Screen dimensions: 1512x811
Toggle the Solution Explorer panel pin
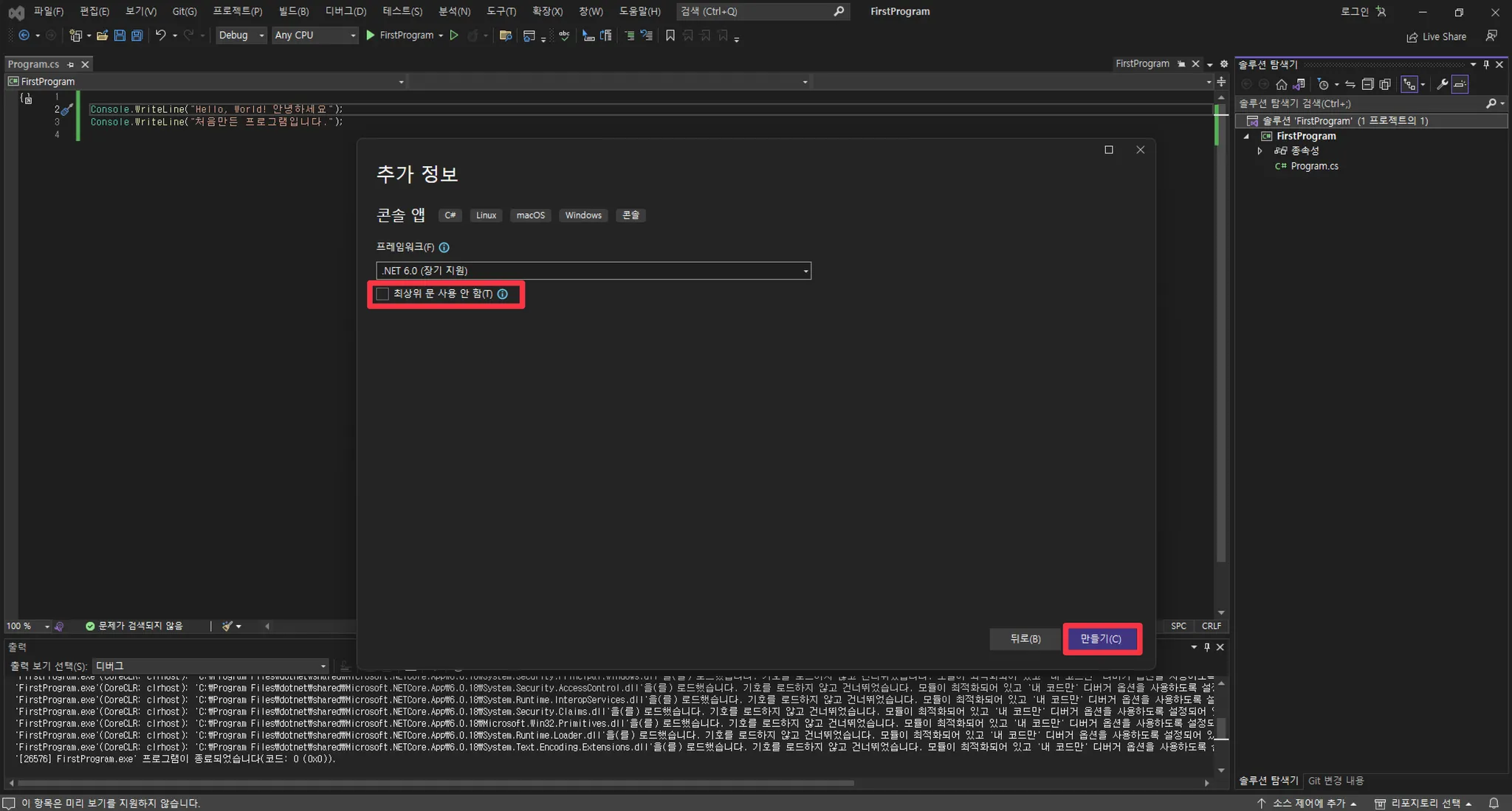pos(1486,65)
